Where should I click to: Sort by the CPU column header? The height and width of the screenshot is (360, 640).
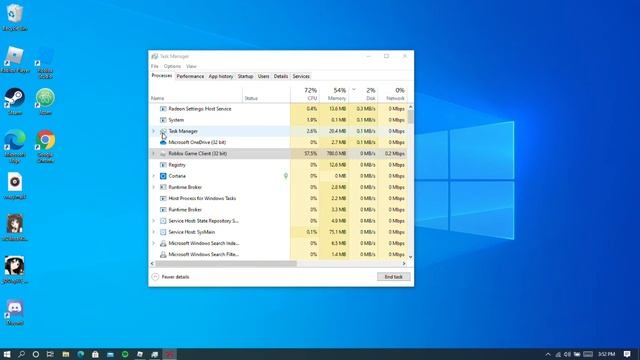pyautogui.click(x=305, y=94)
